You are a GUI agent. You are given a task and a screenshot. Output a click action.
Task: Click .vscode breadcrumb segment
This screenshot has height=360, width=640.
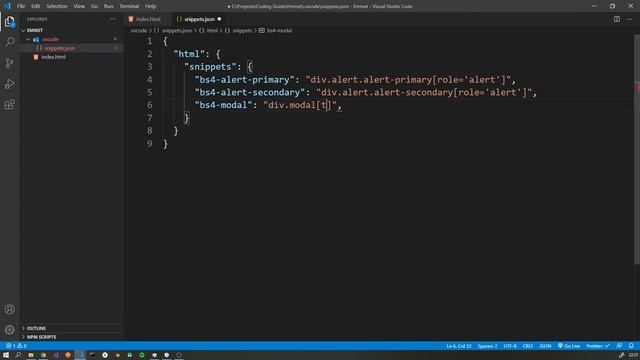tap(139, 31)
